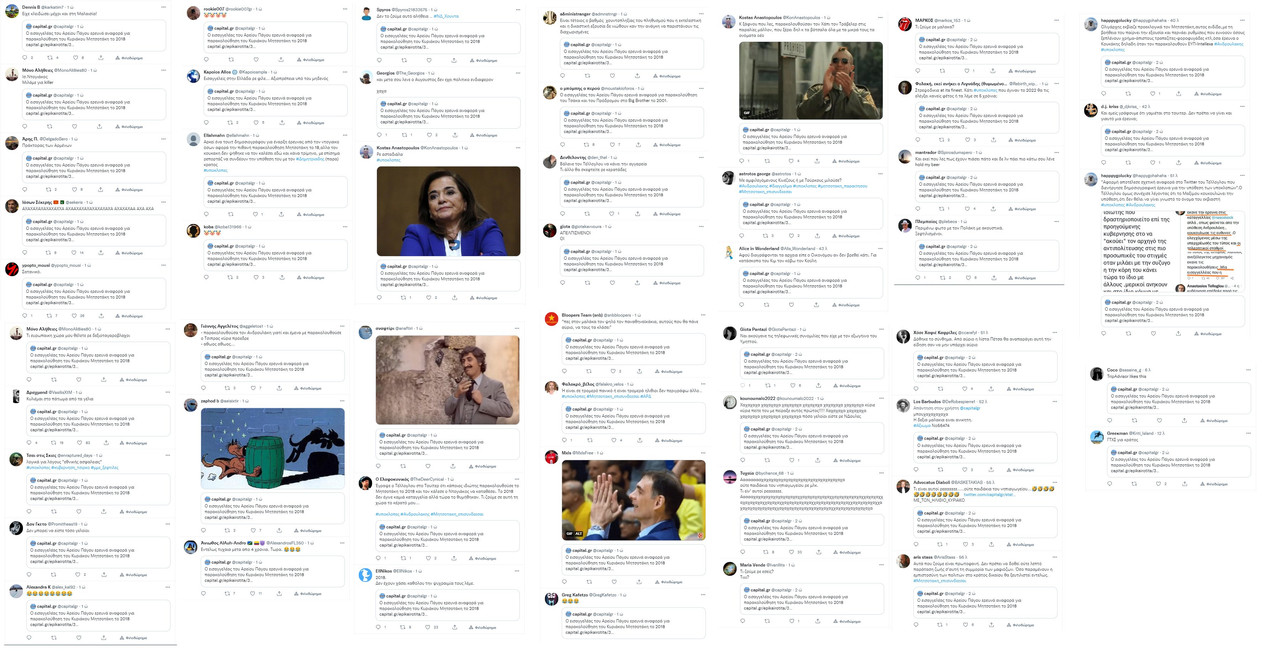This screenshot has height=661, width=1280.
Task: Open profile picture of Kapoios Allos
Action: [194, 76]
